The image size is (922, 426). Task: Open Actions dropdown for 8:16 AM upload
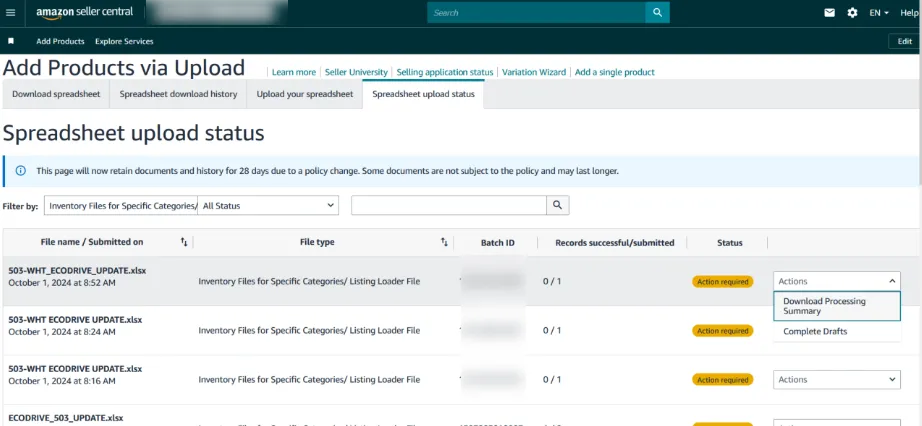tap(837, 380)
